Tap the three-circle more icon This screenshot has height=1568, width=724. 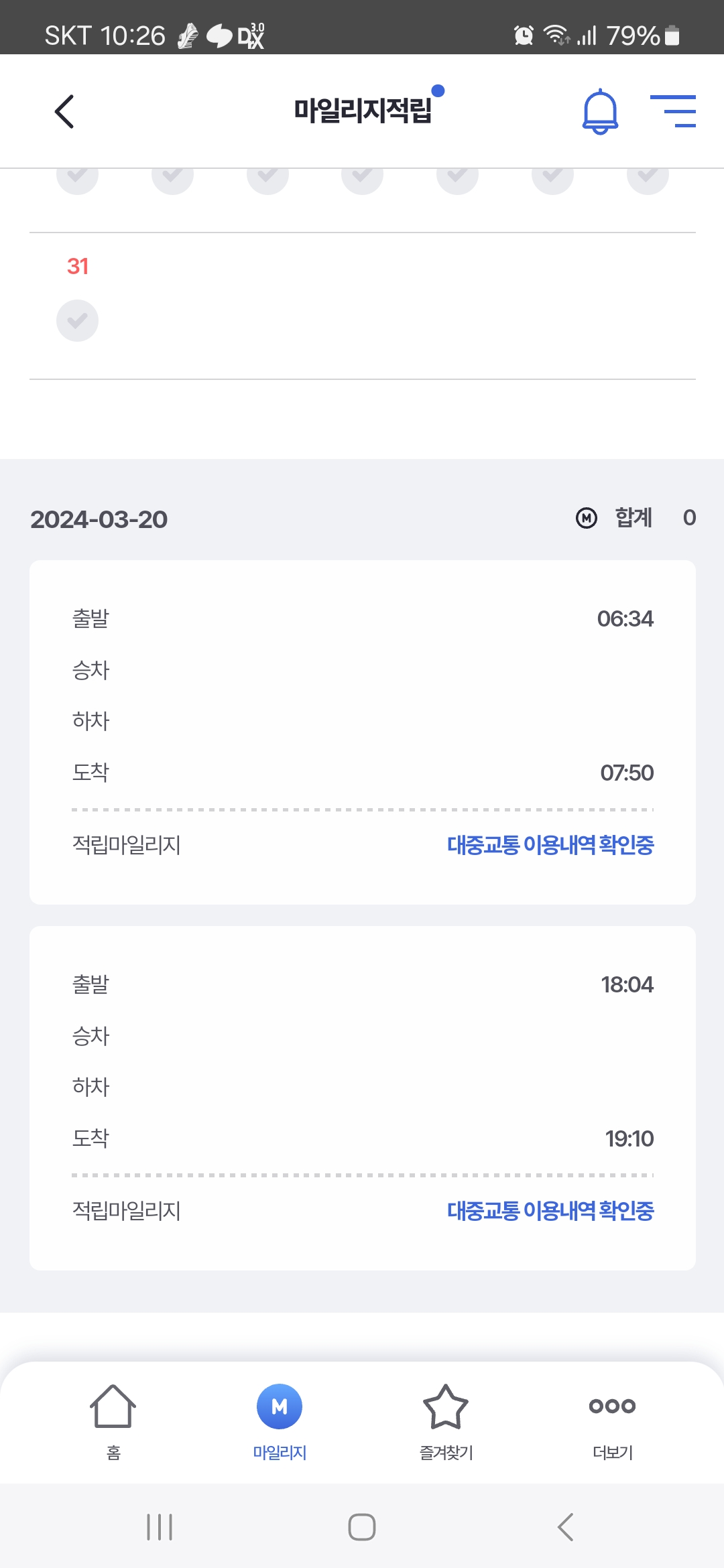tap(612, 1406)
